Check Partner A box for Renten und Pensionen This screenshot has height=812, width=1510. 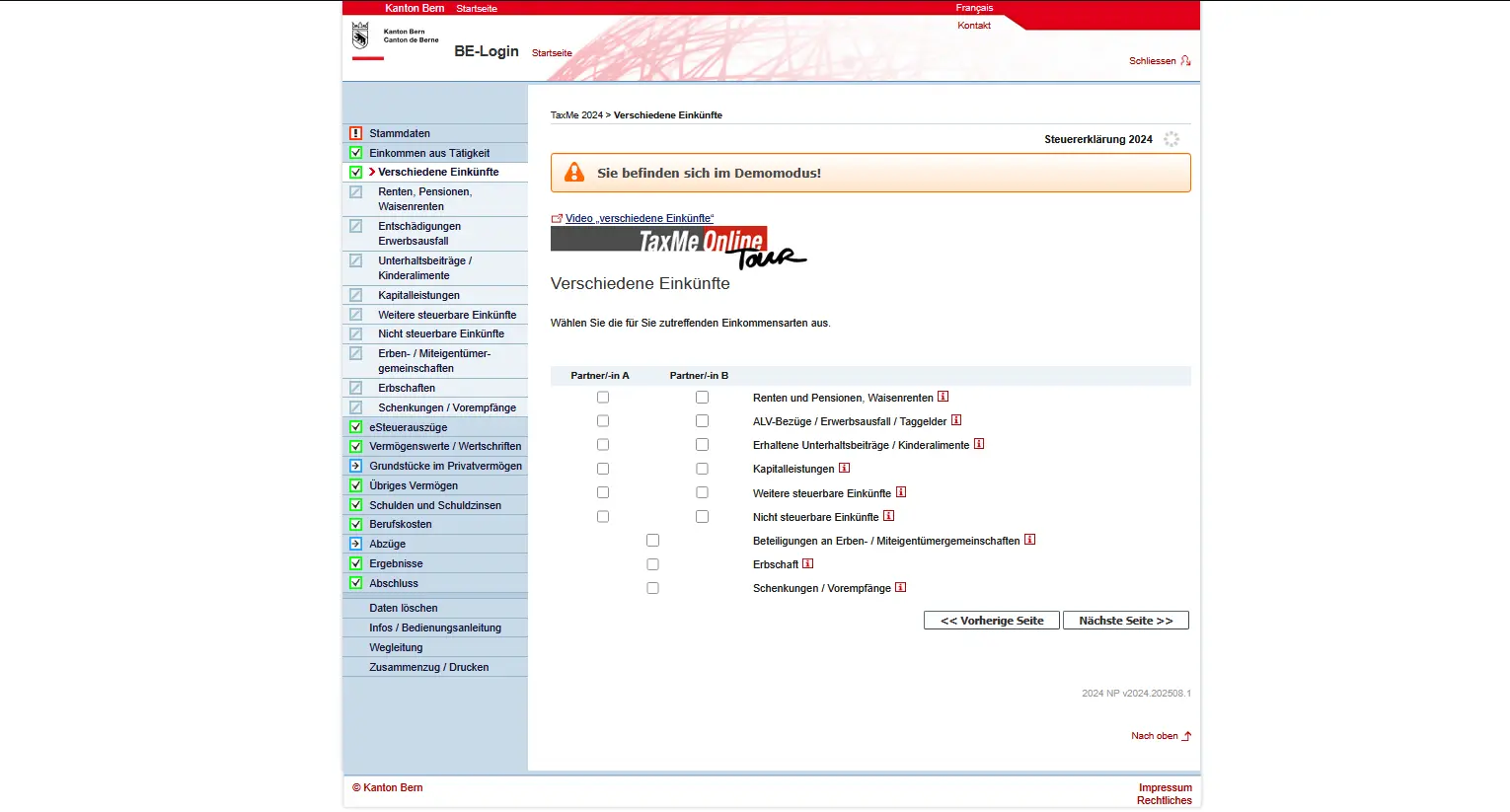(x=603, y=398)
